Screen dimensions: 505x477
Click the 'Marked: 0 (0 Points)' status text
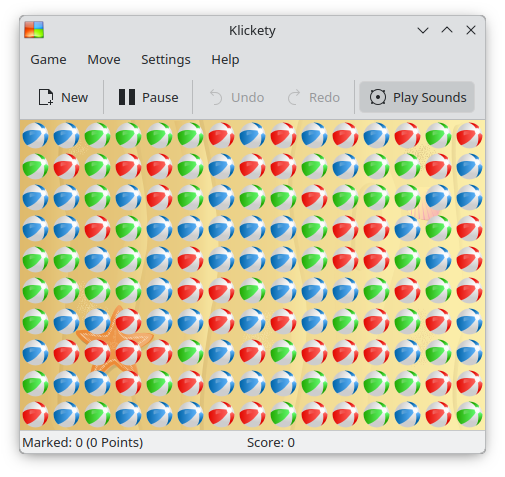tap(83, 442)
